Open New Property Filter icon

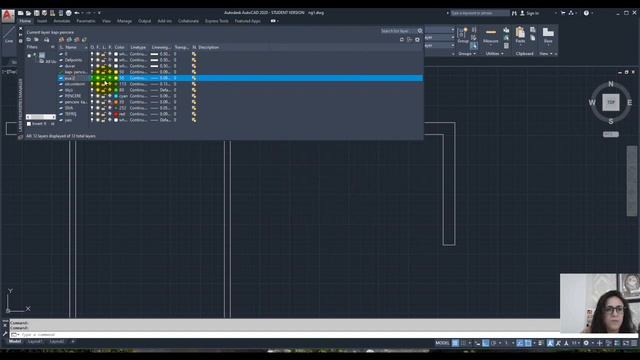point(29,40)
